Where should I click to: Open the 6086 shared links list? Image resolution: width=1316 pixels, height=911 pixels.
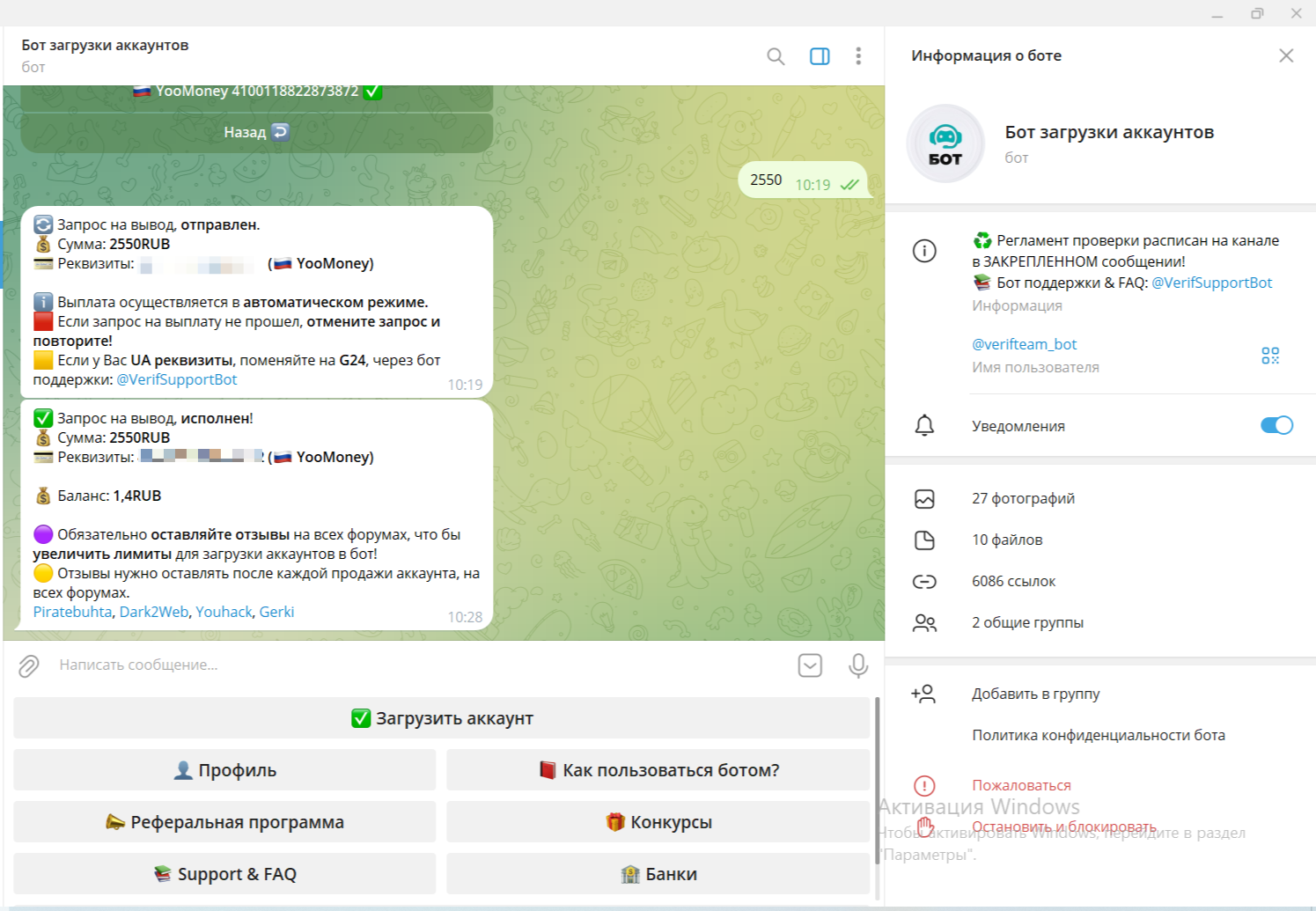pos(1013,582)
